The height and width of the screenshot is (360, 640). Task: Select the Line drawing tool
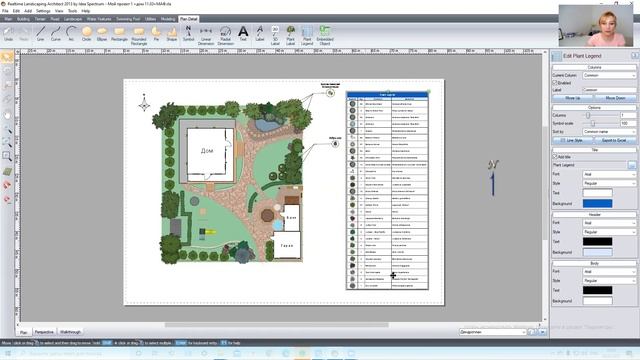point(40,33)
